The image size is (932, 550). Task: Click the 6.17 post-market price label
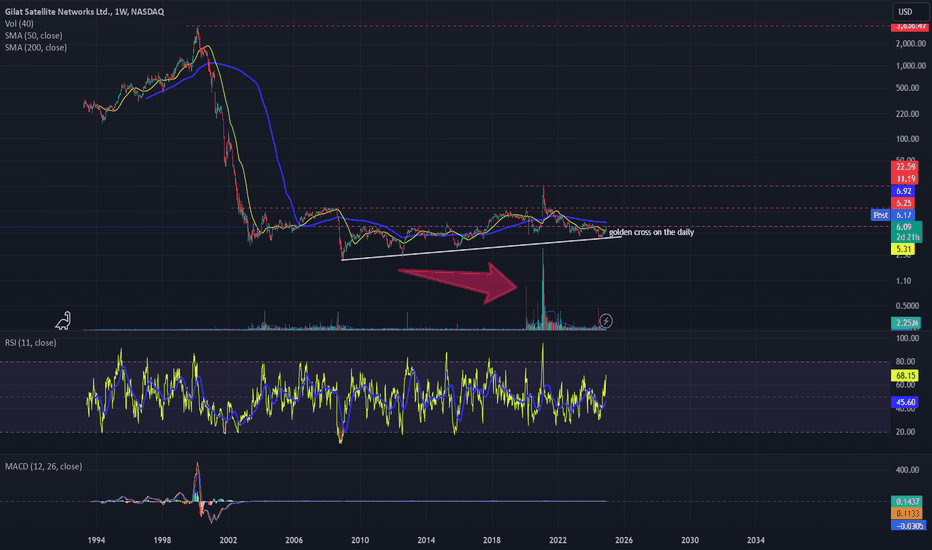903,215
